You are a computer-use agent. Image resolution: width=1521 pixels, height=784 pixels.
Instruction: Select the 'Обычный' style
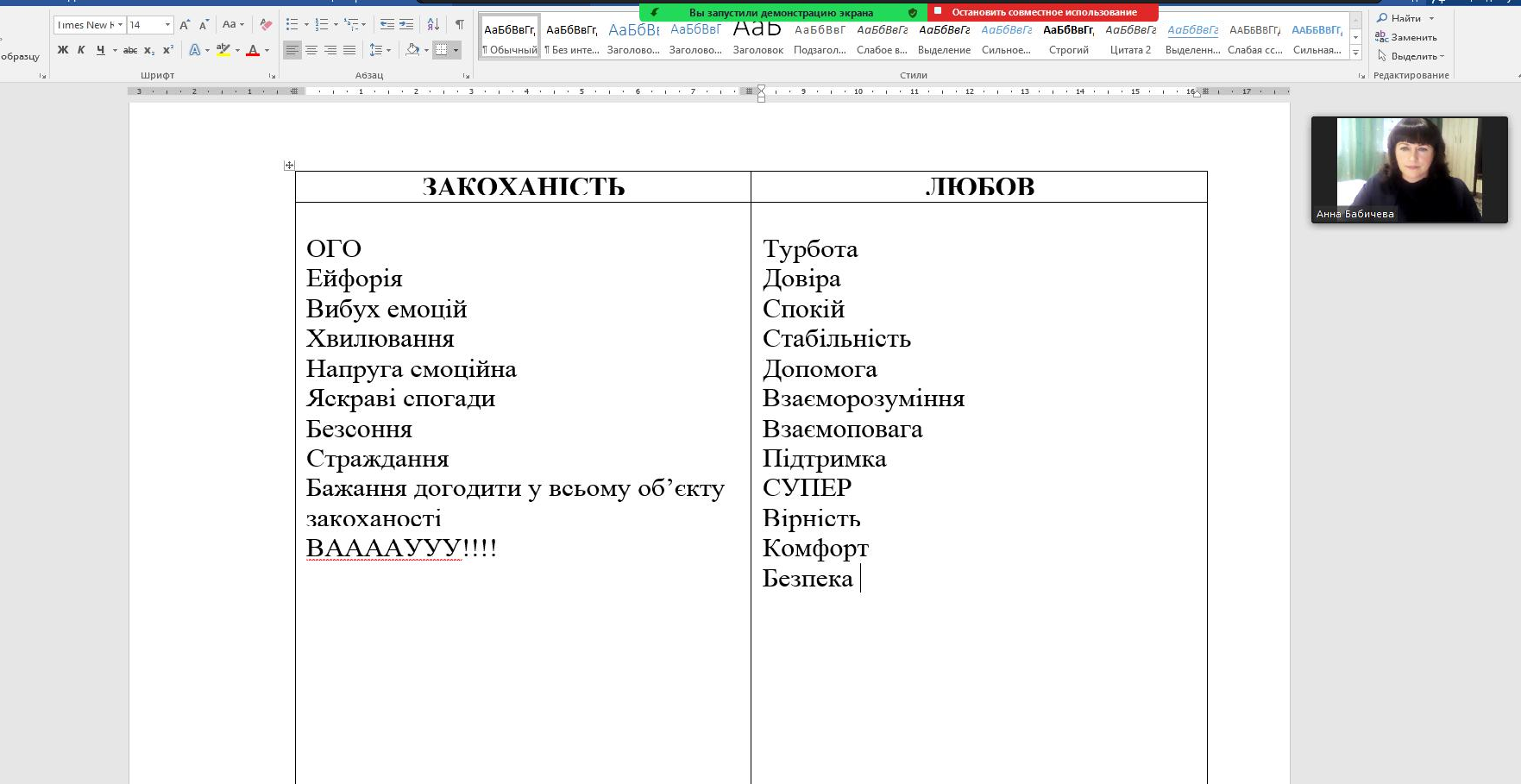[510, 37]
